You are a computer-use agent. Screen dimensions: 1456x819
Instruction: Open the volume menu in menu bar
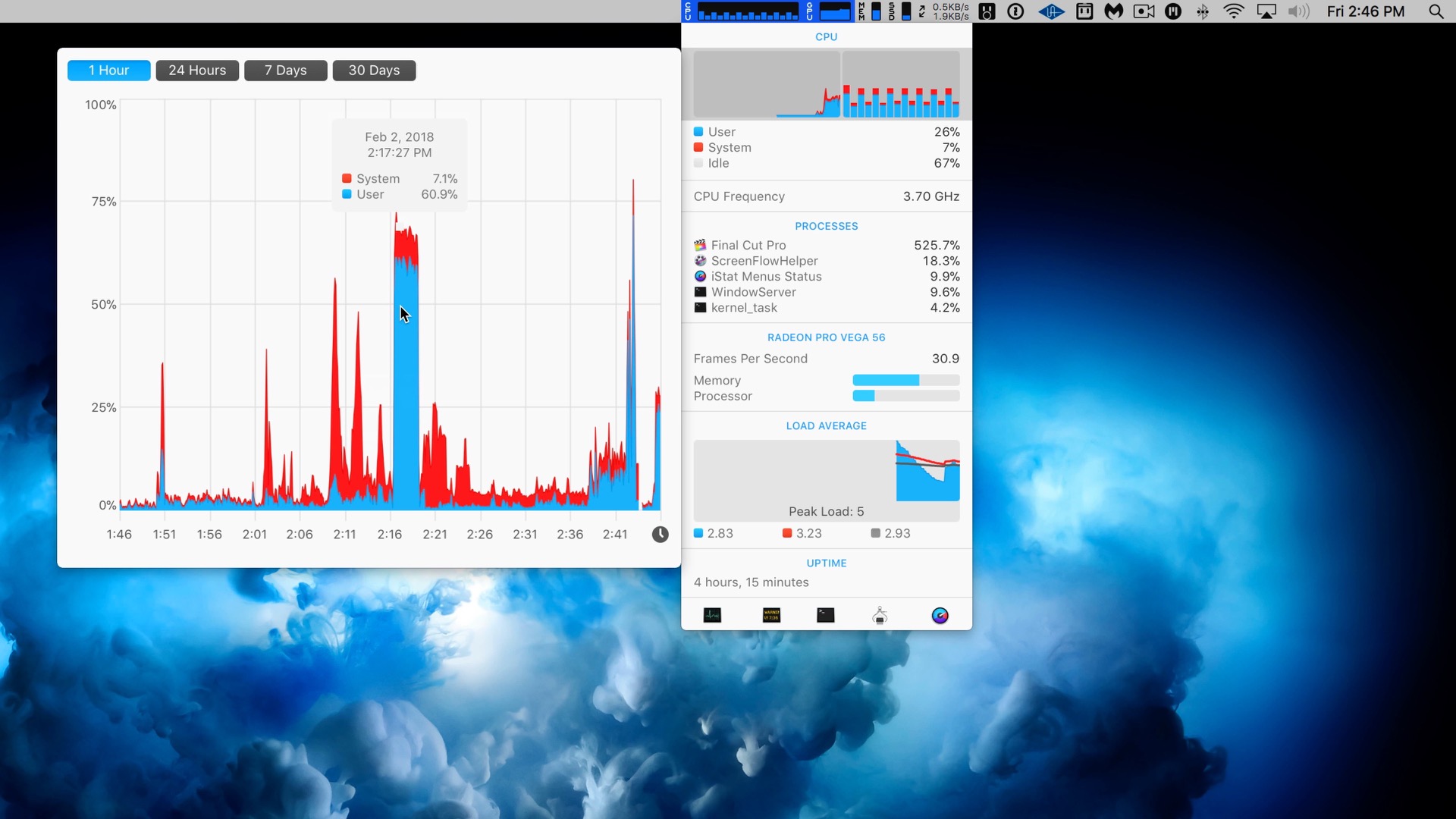coord(1298,11)
